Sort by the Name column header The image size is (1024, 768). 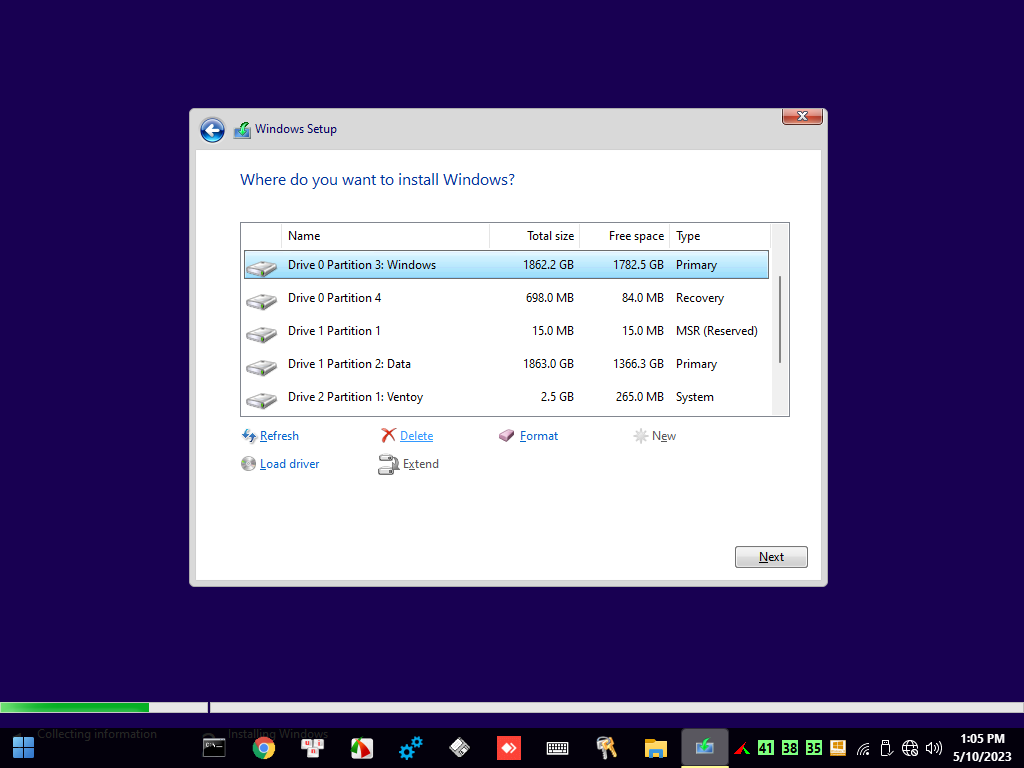point(385,236)
